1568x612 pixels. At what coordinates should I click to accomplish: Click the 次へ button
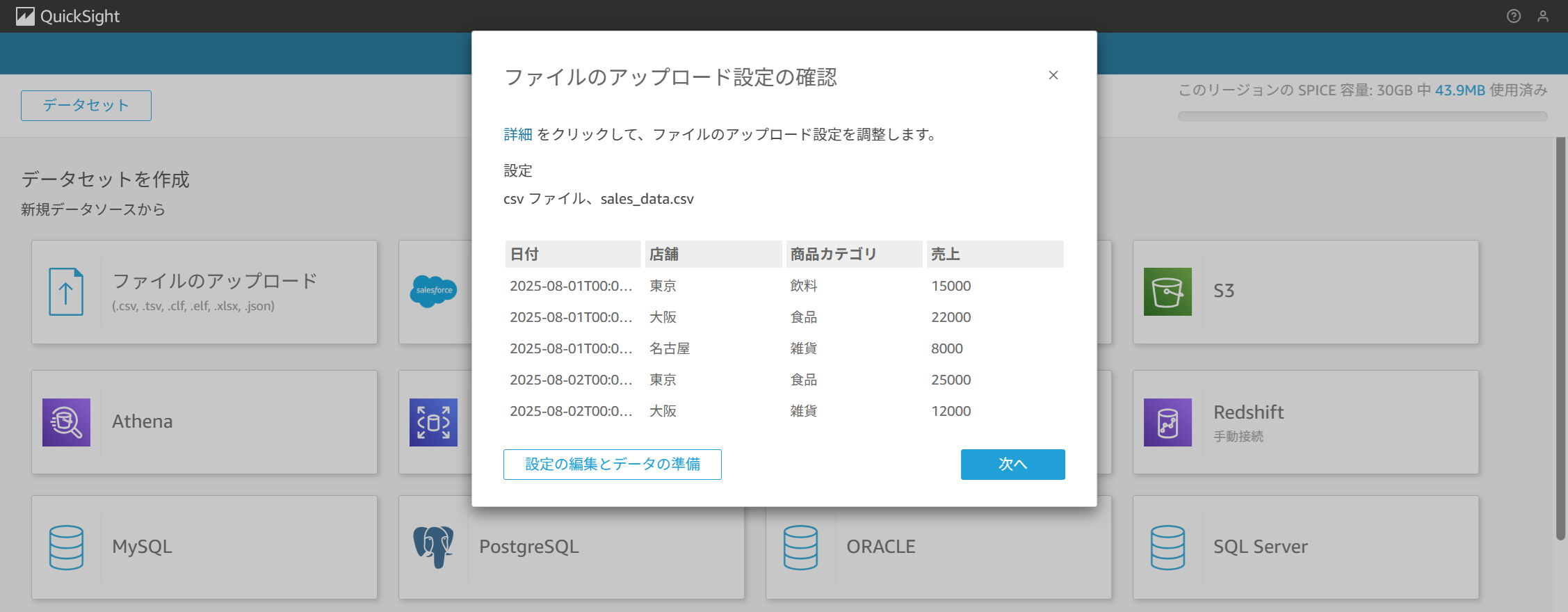[1012, 465]
